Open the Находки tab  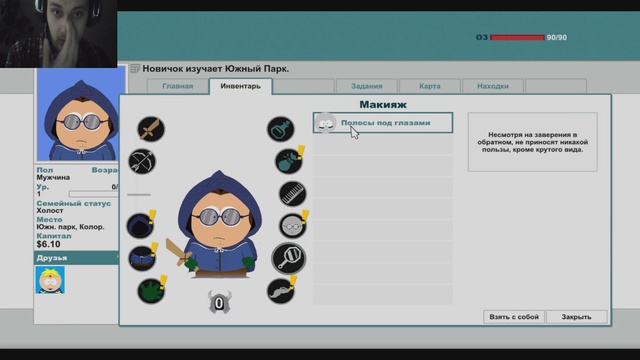tap(493, 86)
